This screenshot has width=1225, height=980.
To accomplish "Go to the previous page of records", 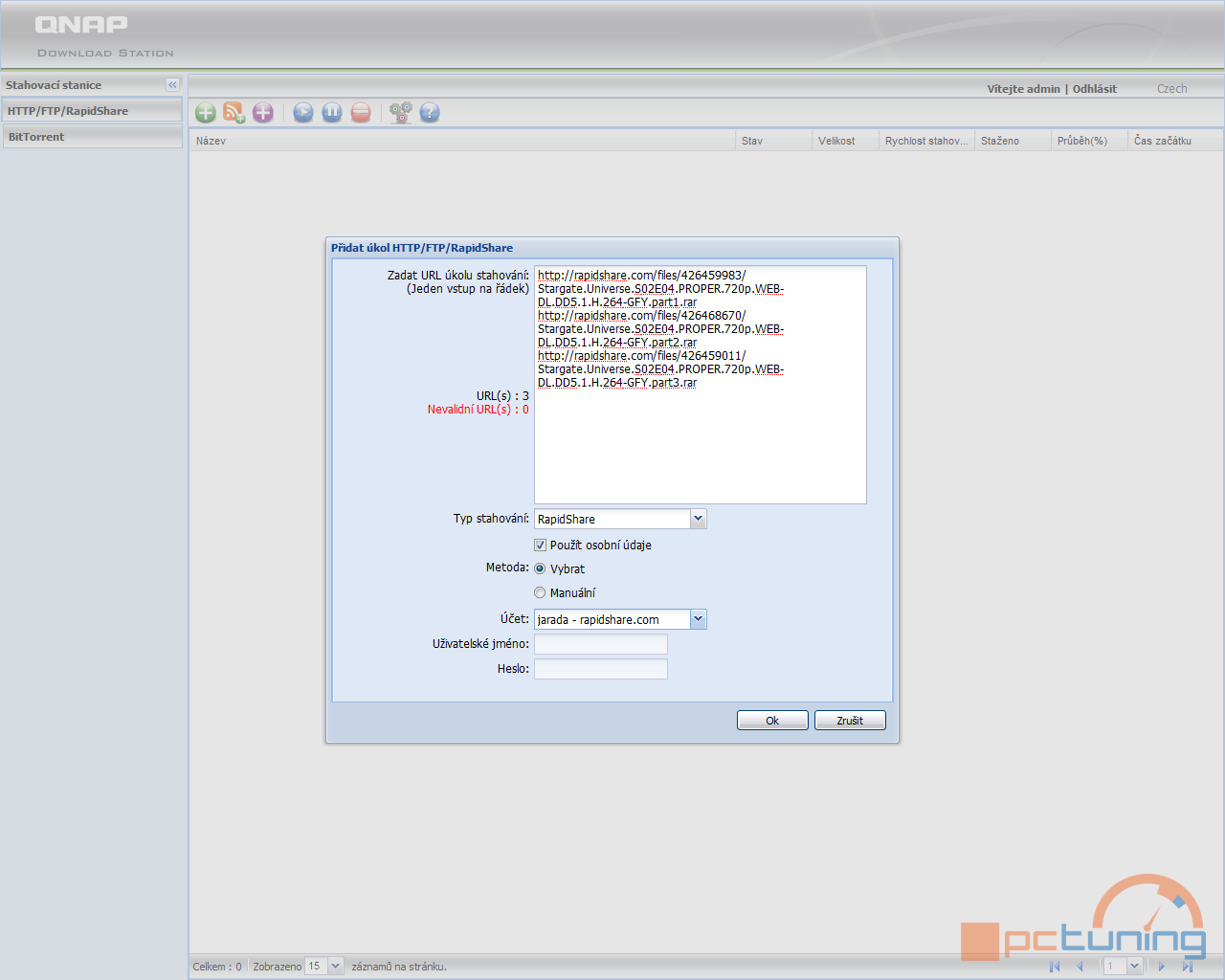I will point(1080,967).
